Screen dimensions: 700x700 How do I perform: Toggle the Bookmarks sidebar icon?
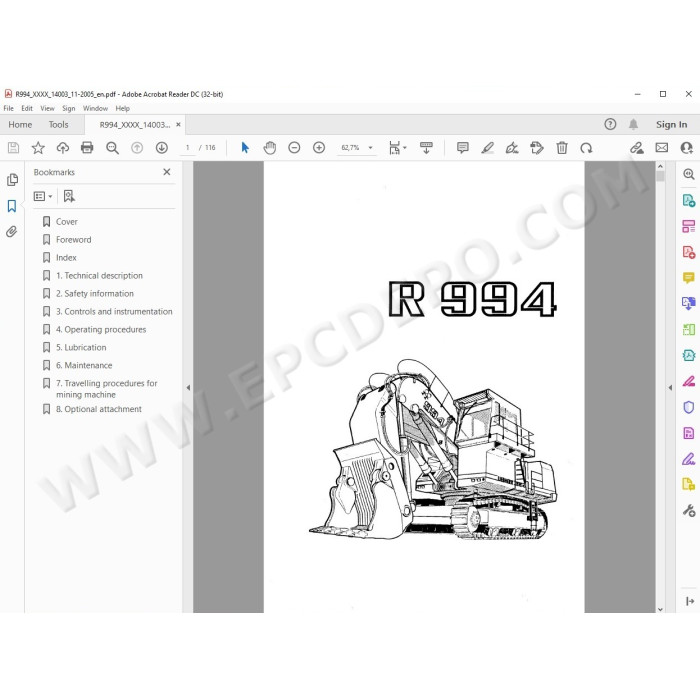12,206
